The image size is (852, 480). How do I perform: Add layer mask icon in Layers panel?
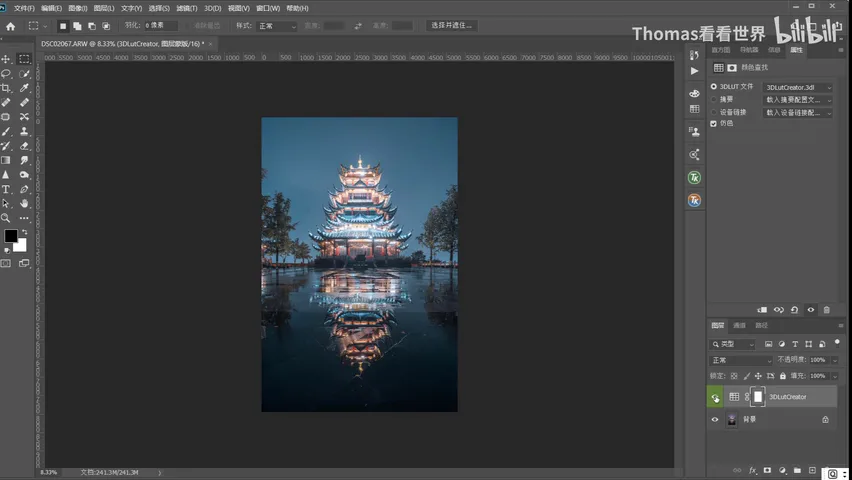point(767,471)
